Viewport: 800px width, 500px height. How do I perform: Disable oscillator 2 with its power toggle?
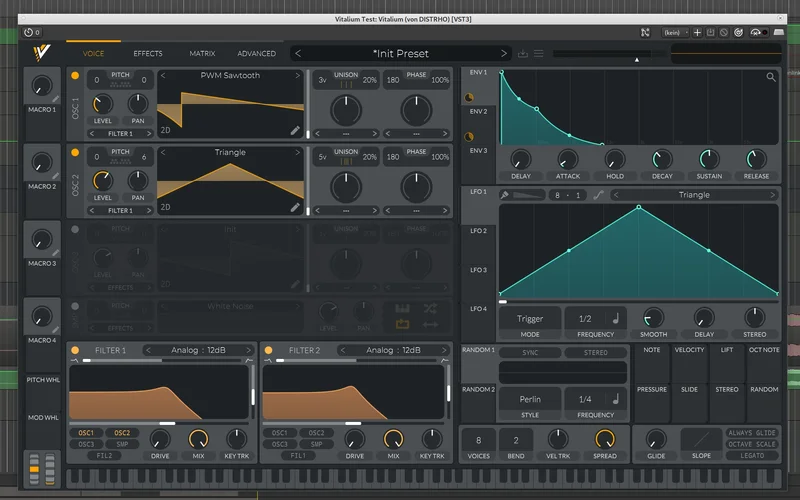75,153
